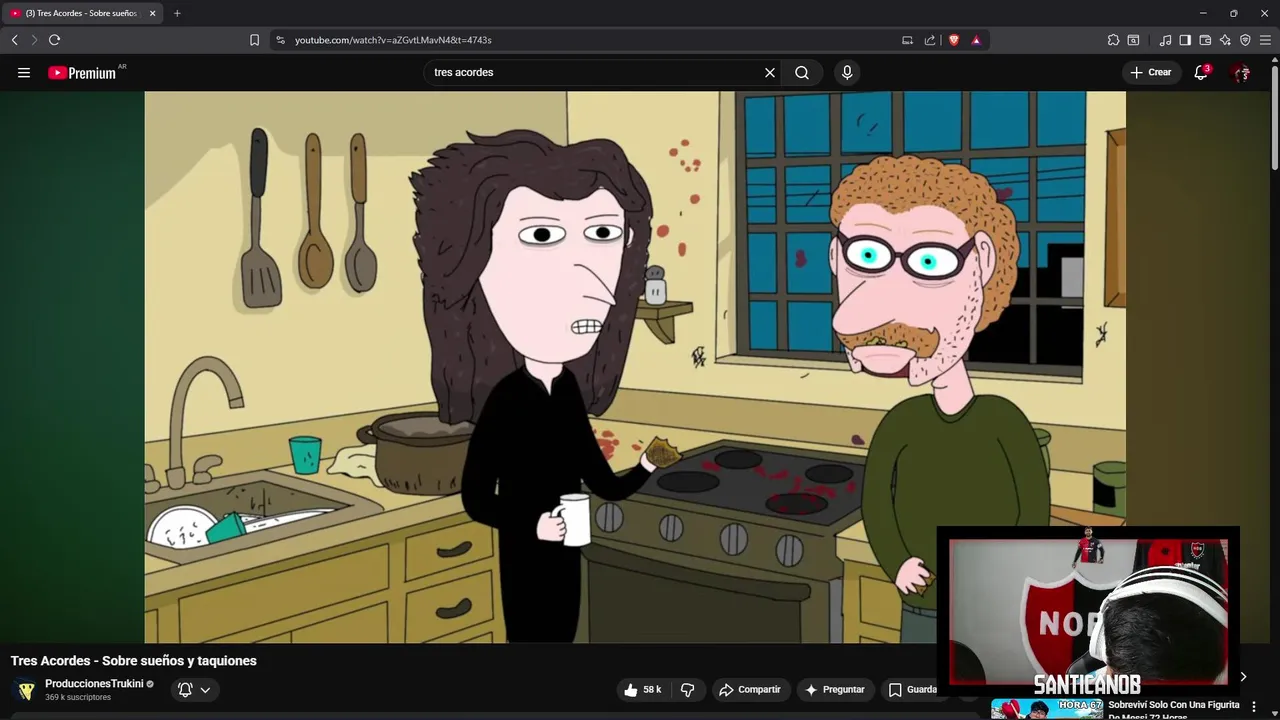Open the browser extensions puzzle icon

tap(1113, 40)
